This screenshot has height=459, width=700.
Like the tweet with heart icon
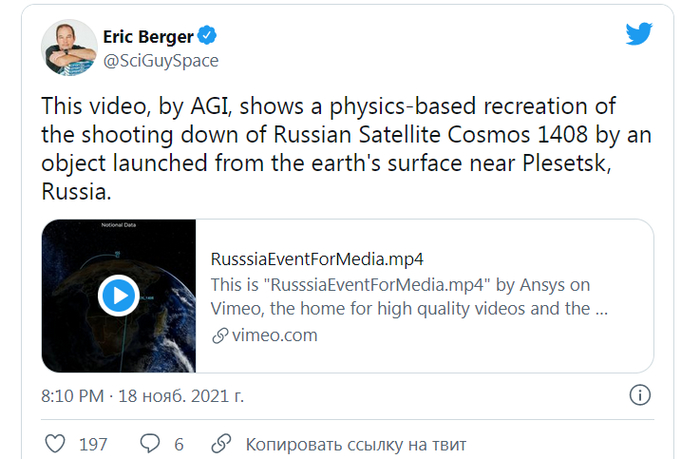[55, 444]
